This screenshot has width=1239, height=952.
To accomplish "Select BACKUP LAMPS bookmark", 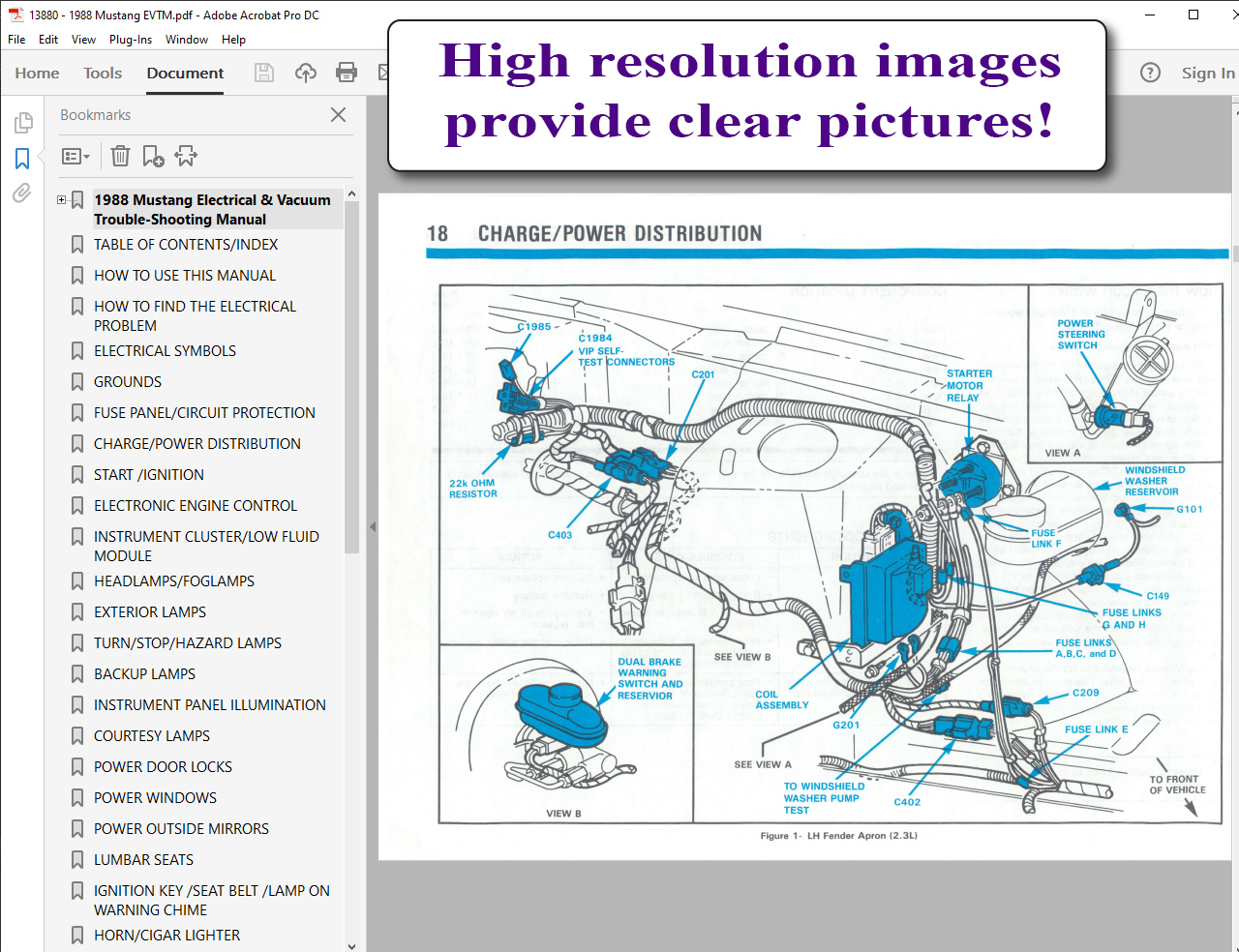I will pyautogui.click(x=144, y=674).
